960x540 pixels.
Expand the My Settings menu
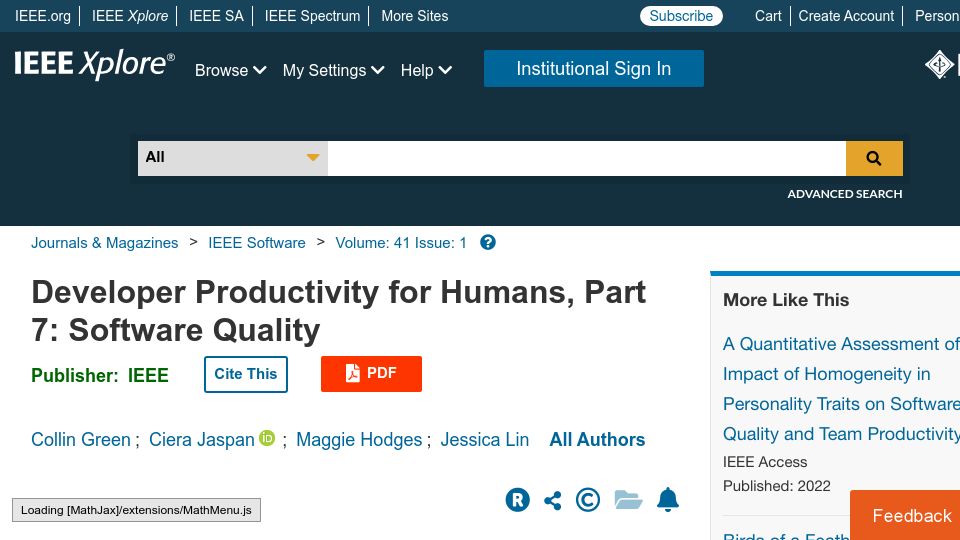[x=333, y=70]
